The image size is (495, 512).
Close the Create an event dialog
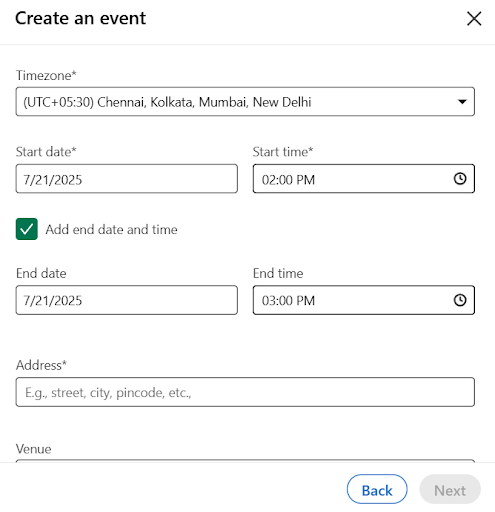pos(474,18)
